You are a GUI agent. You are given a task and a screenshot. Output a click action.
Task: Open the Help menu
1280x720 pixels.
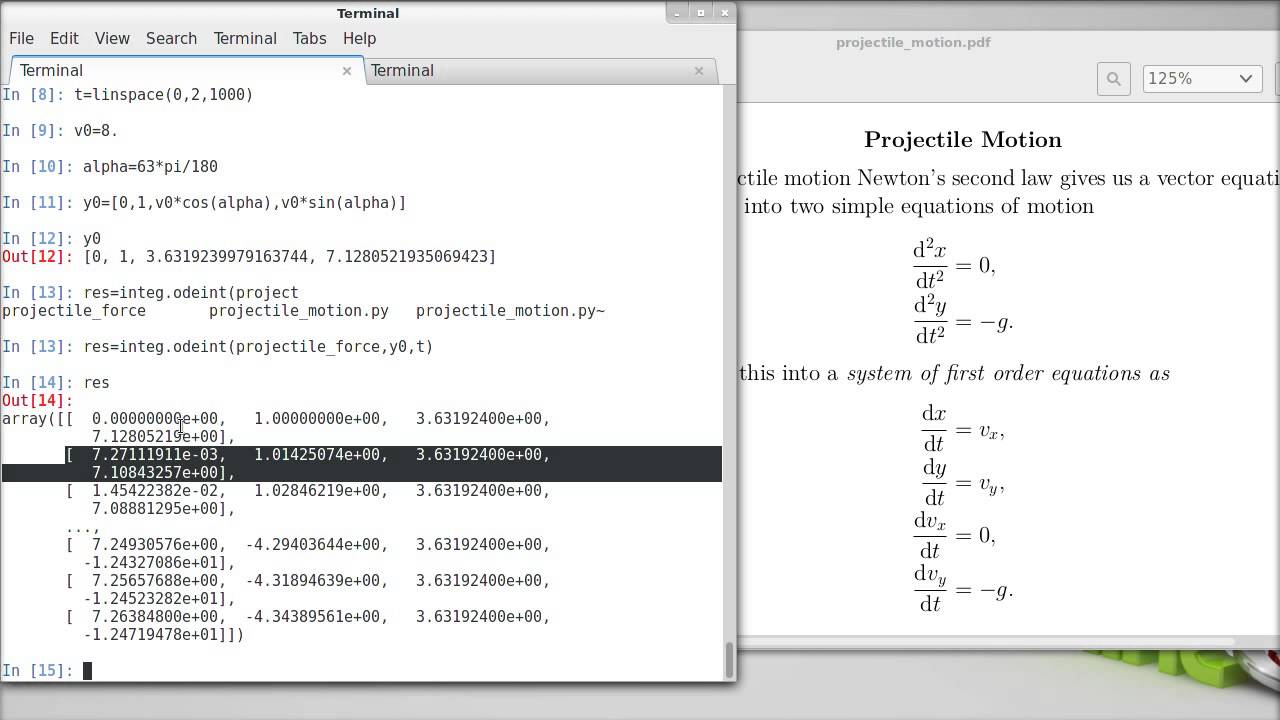(359, 38)
